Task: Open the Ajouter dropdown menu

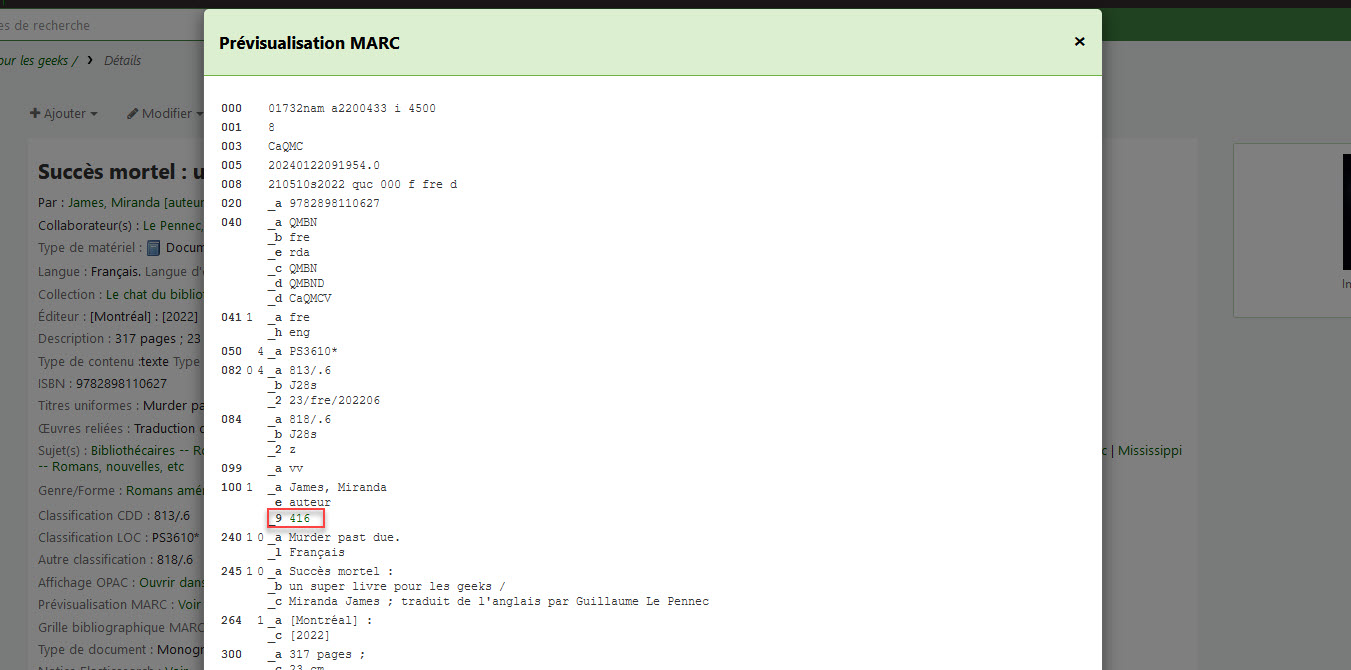Action: click(x=64, y=114)
